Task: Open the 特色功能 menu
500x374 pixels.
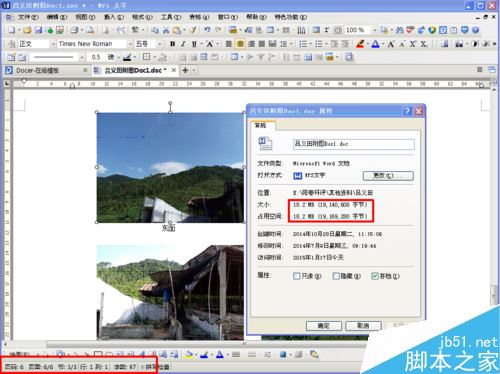Action: coord(291,17)
